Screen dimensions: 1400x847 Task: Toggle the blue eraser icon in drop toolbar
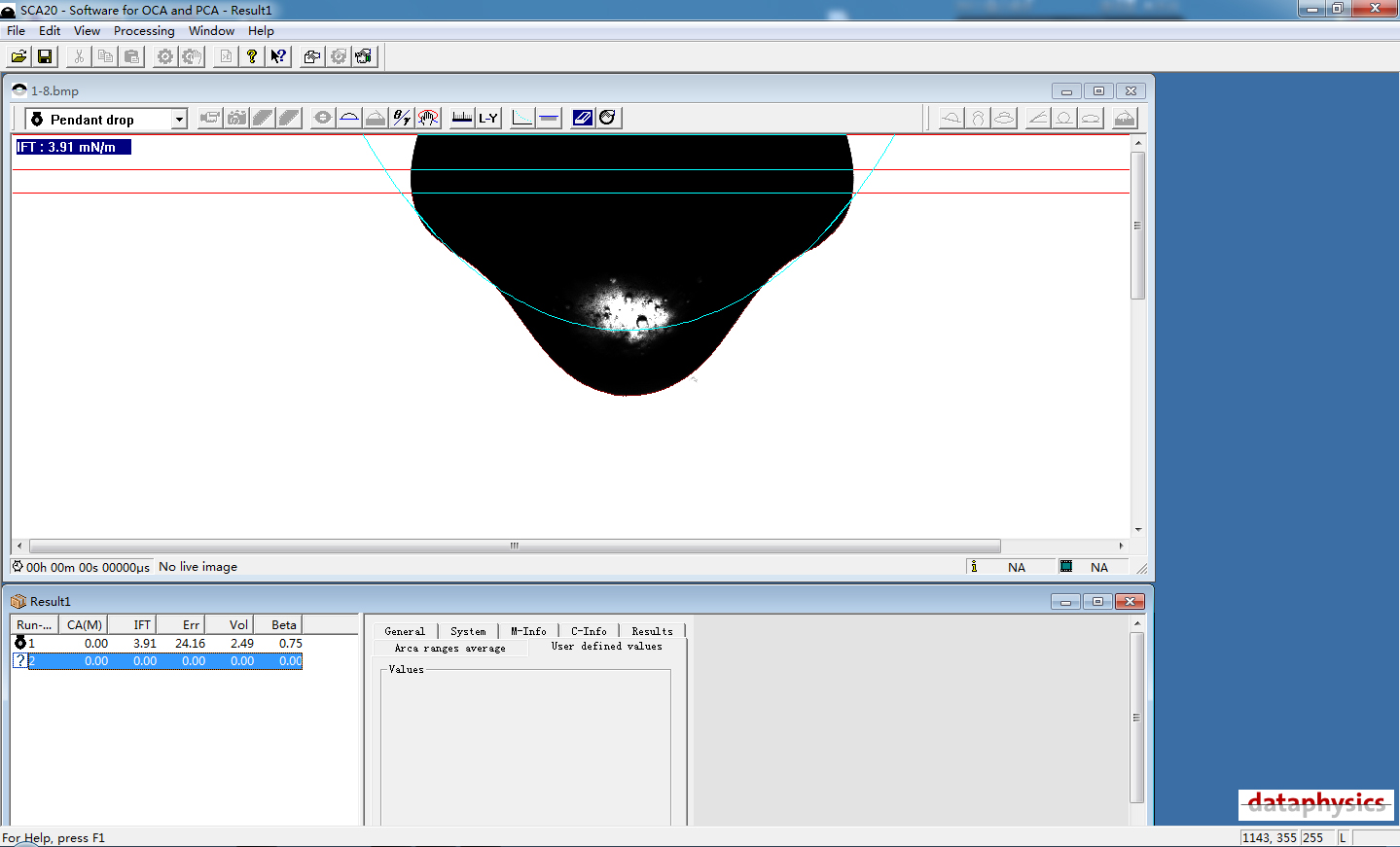pos(582,118)
